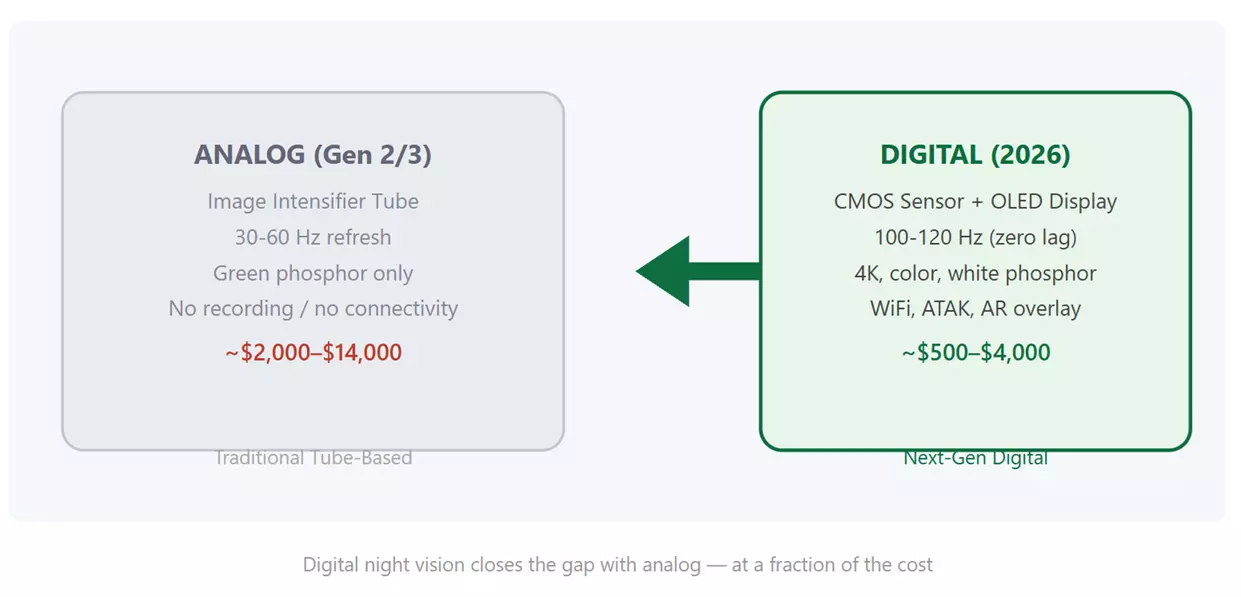Click the red ~$2,000–$14,000 price
The height and width of the screenshot is (597, 1241).
(x=313, y=352)
